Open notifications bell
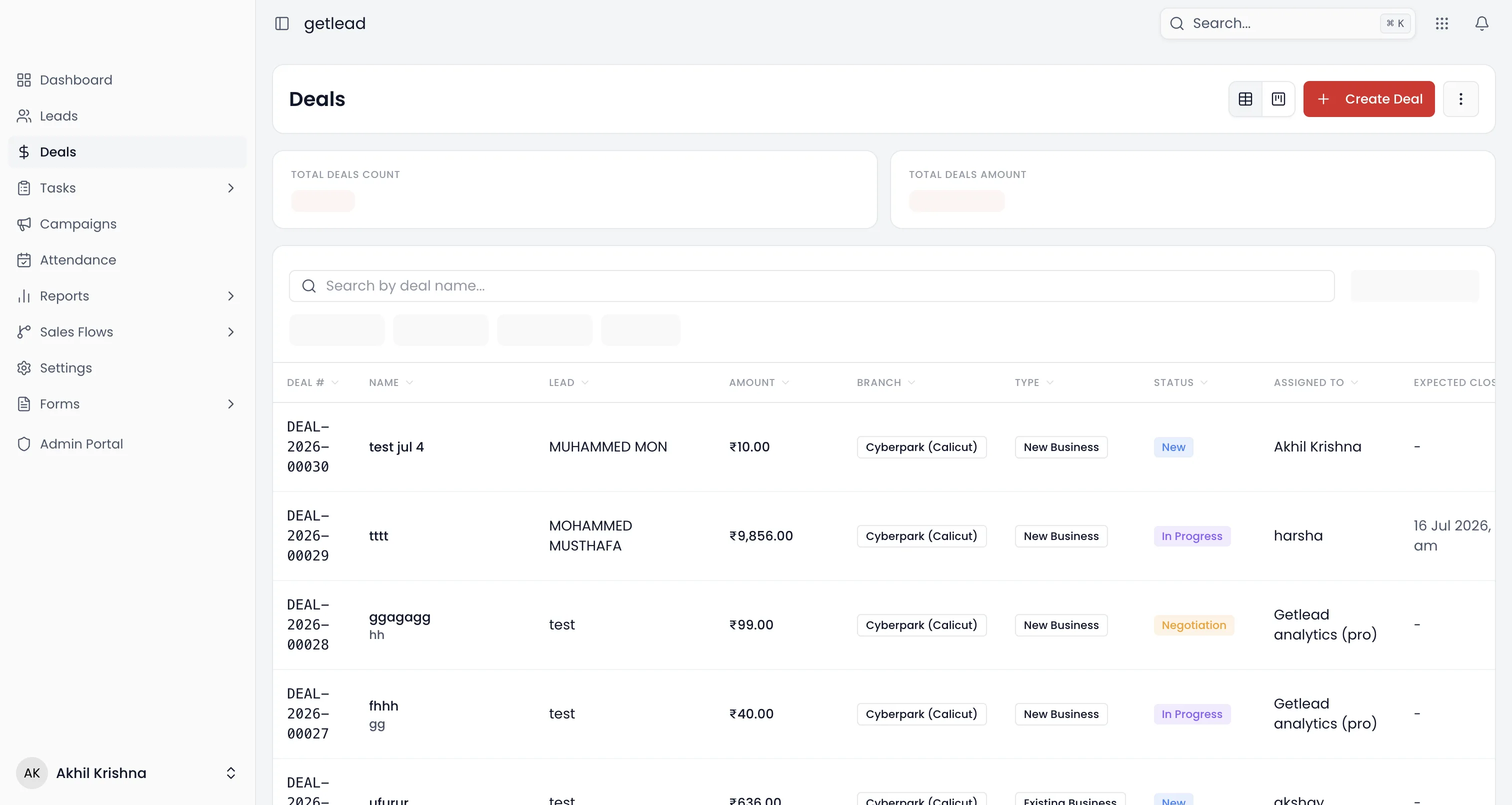1512x805 pixels. [x=1481, y=23]
